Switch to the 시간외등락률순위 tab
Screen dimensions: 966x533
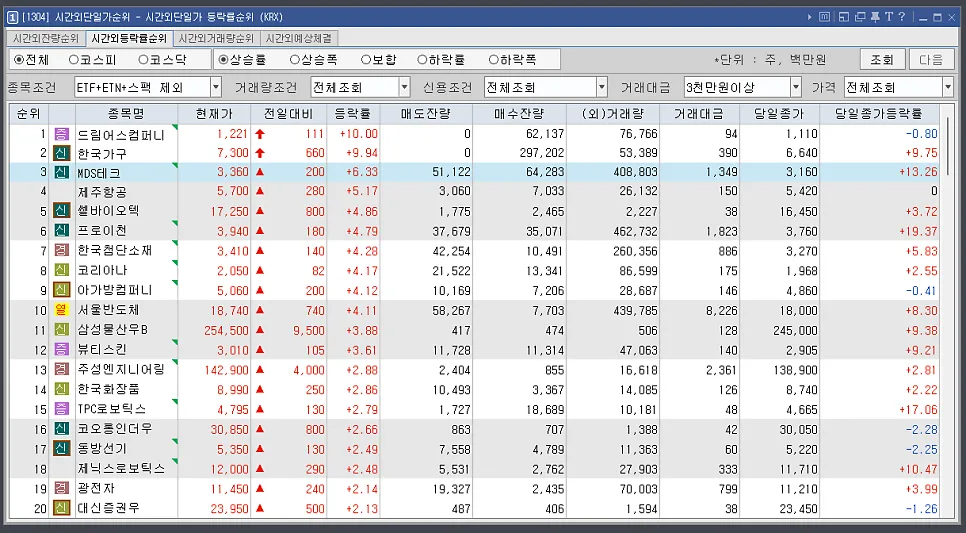point(129,38)
